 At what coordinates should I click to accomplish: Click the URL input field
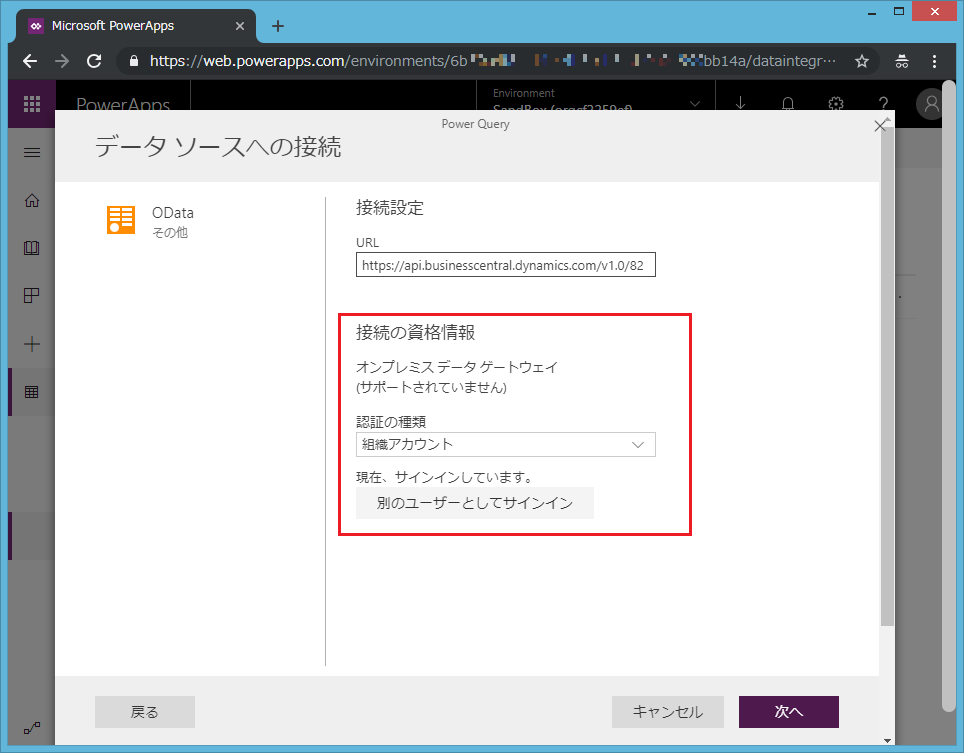(x=505, y=265)
